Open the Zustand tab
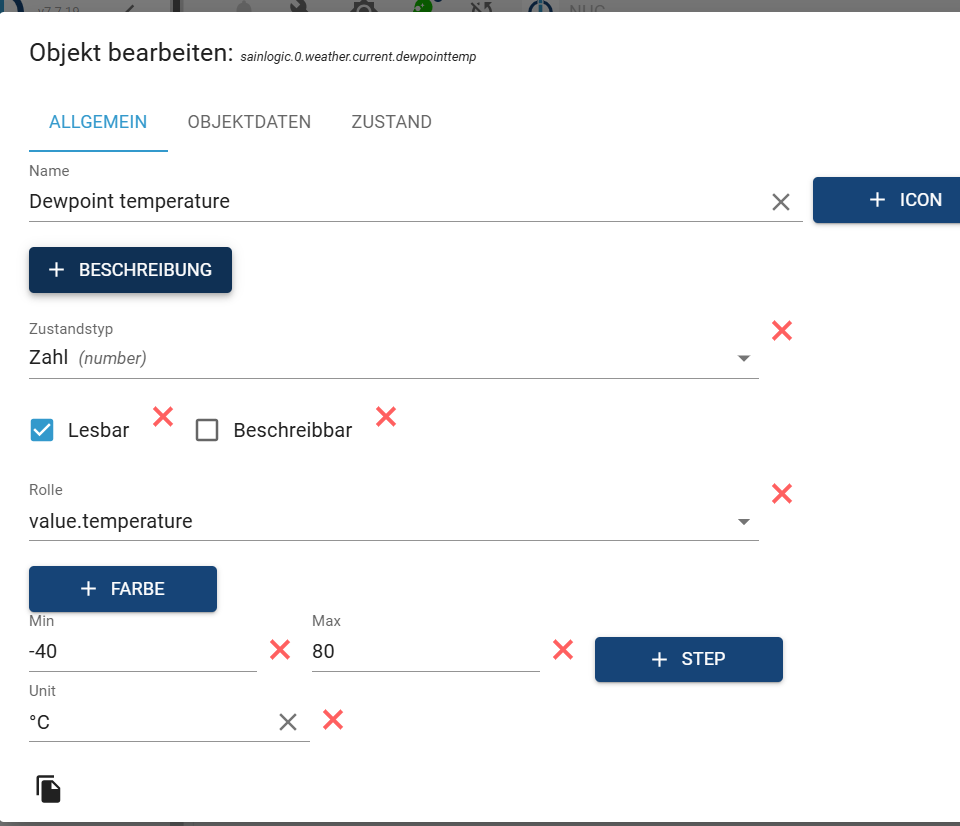This screenshot has width=960, height=826. coord(391,122)
